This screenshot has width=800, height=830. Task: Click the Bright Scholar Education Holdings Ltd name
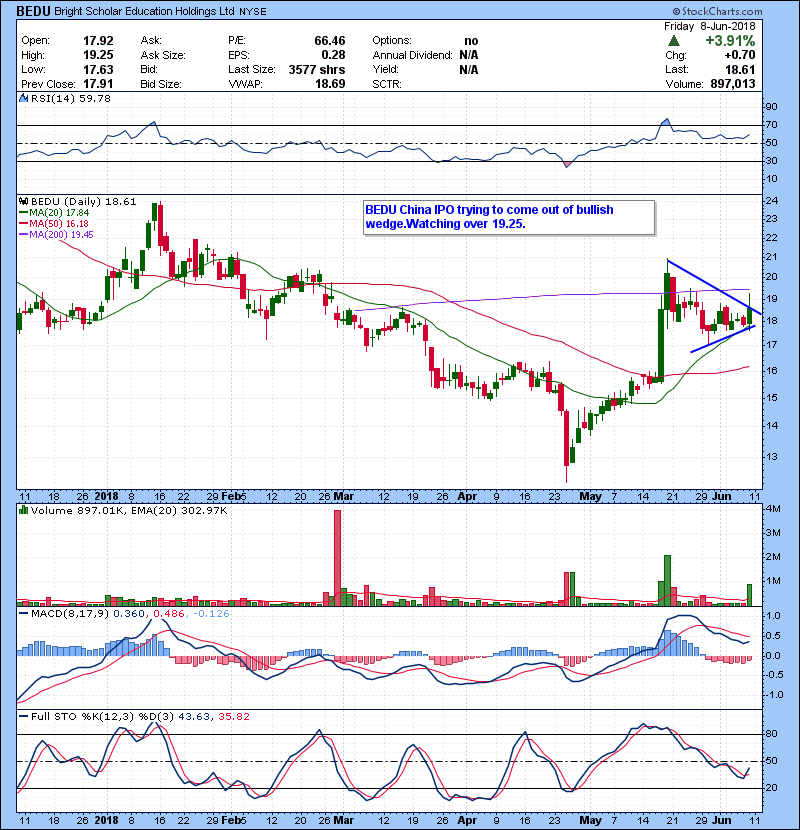[144, 11]
